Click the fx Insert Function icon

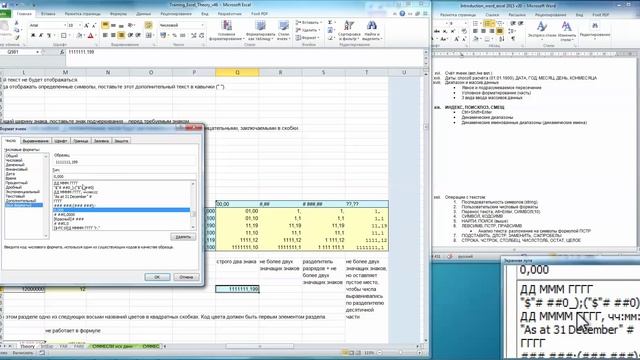(62, 52)
